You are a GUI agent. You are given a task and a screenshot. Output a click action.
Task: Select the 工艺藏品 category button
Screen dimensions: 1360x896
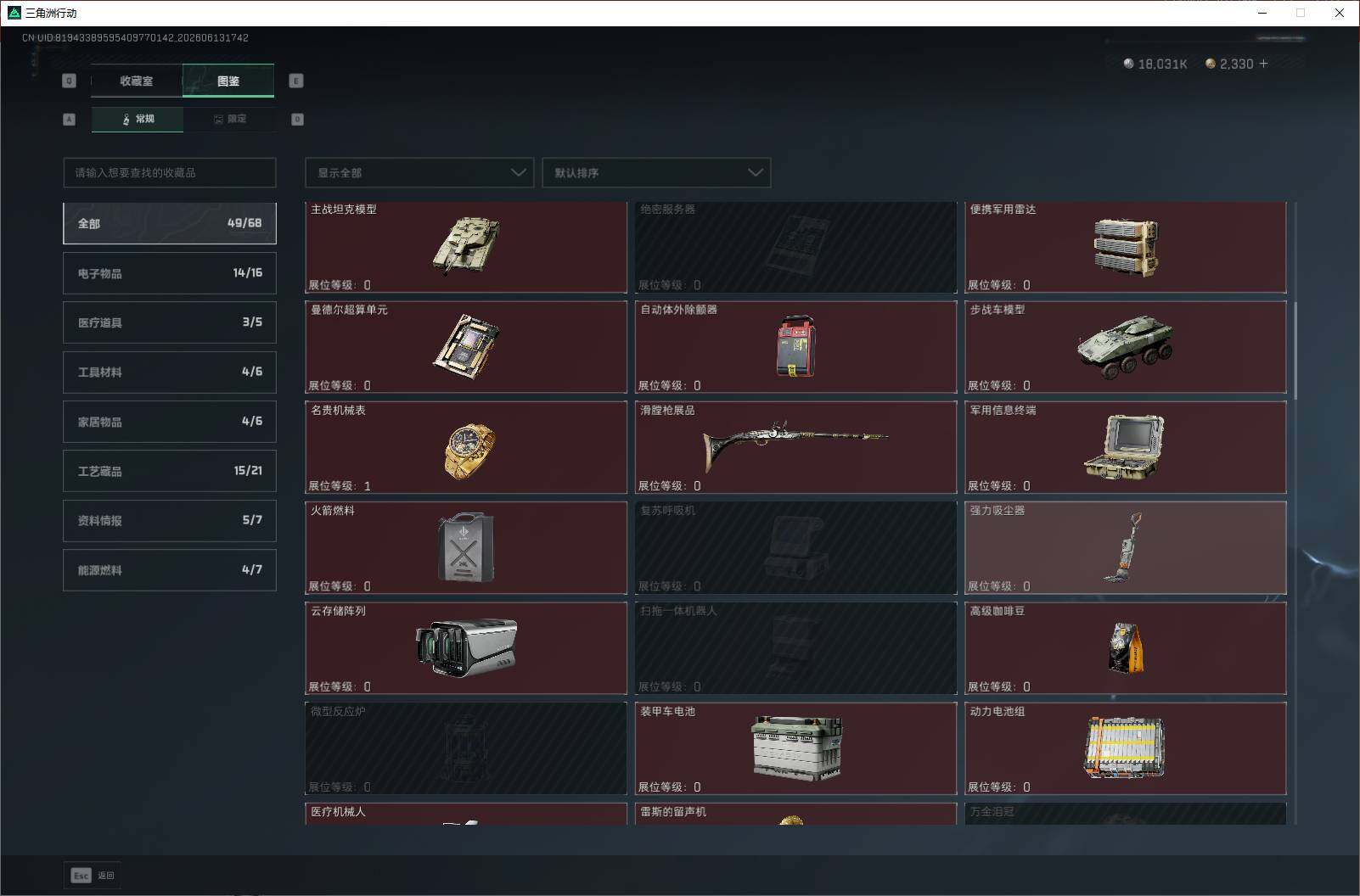[170, 471]
